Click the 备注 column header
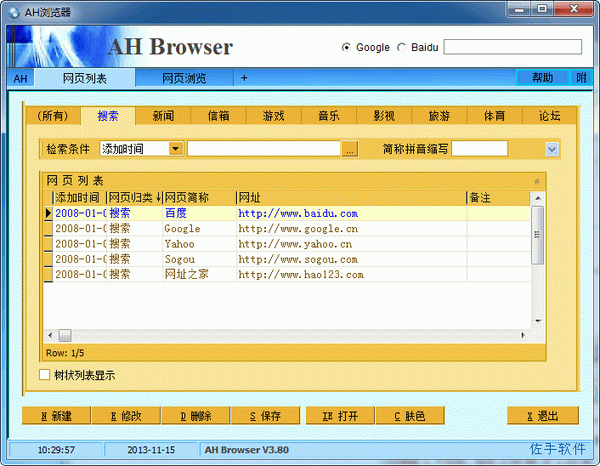 pos(499,198)
